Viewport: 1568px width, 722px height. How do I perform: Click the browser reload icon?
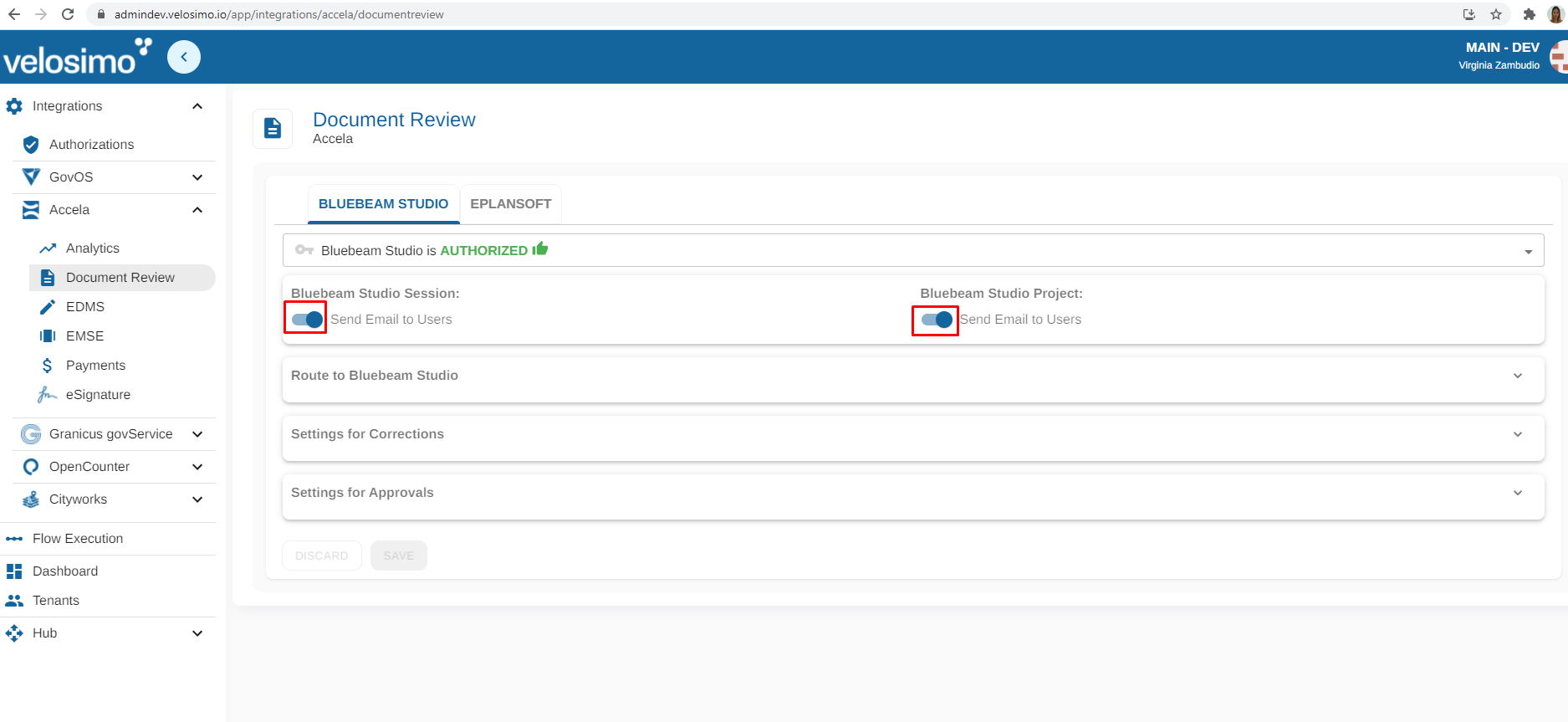68,14
